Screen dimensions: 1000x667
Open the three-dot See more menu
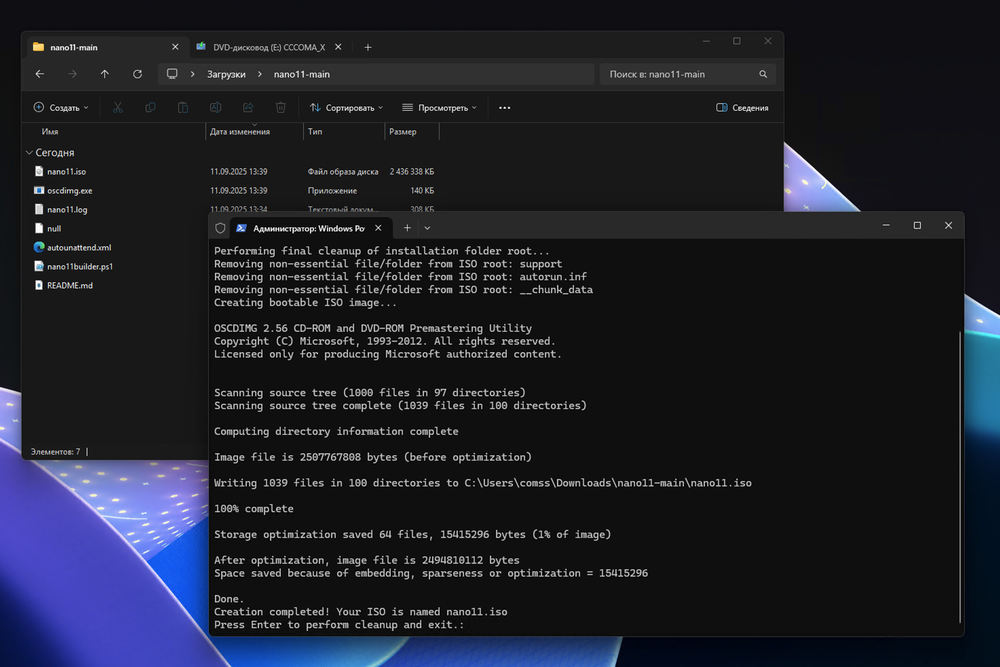click(504, 108)
